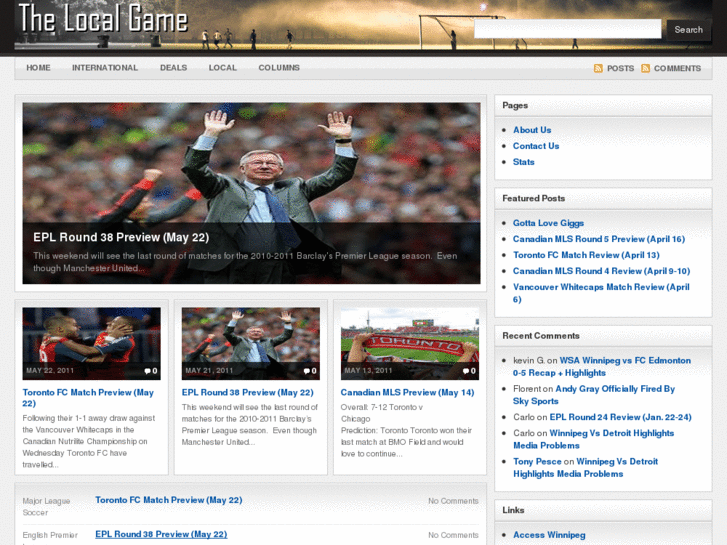Open EPL Round 38 Preview list entry
Image resolution: width=727 pixels, height=545 pixels.
[x=161, y=534]
